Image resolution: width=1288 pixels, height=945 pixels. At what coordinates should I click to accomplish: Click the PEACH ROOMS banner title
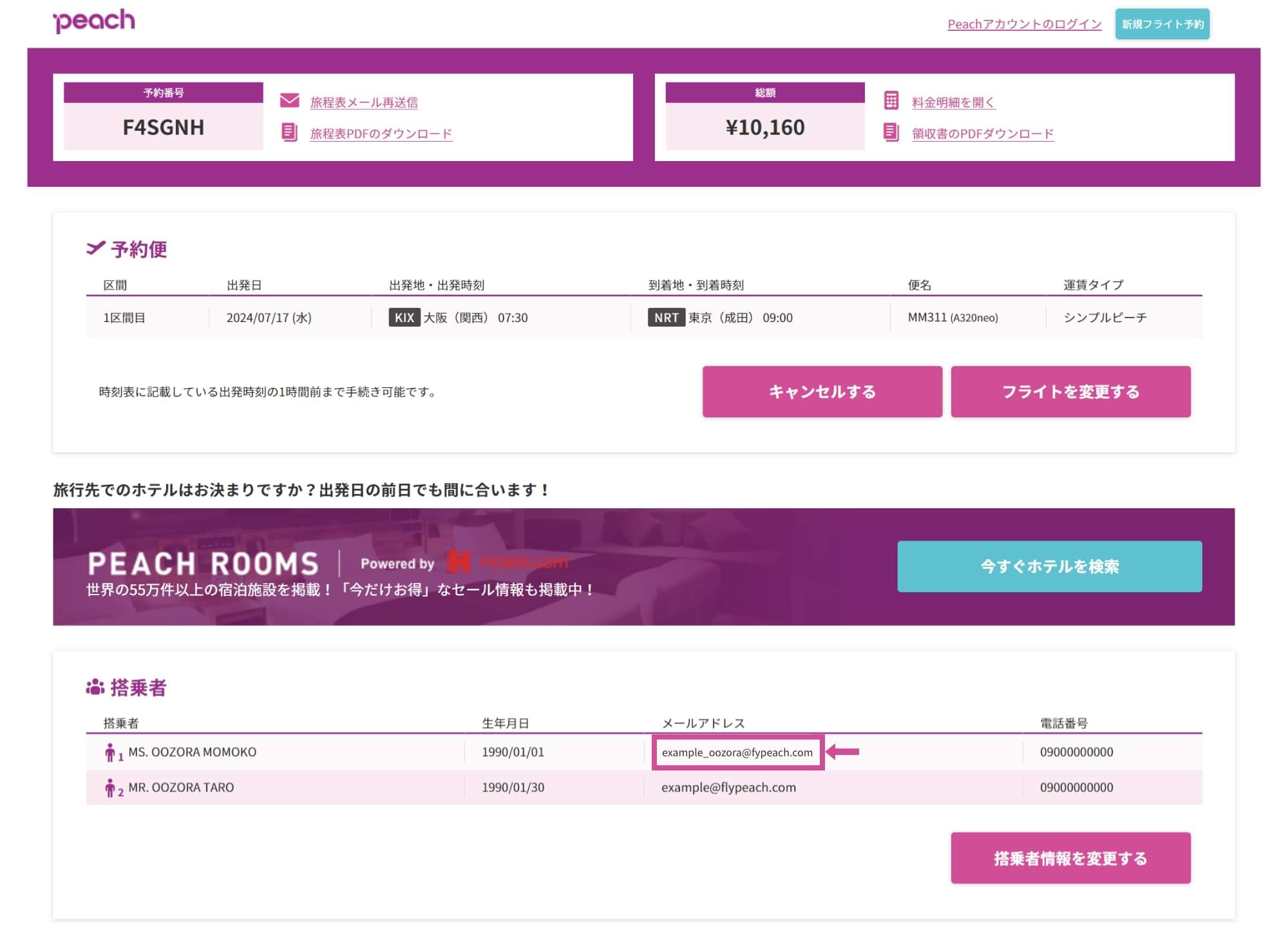[x=204, y=564]
